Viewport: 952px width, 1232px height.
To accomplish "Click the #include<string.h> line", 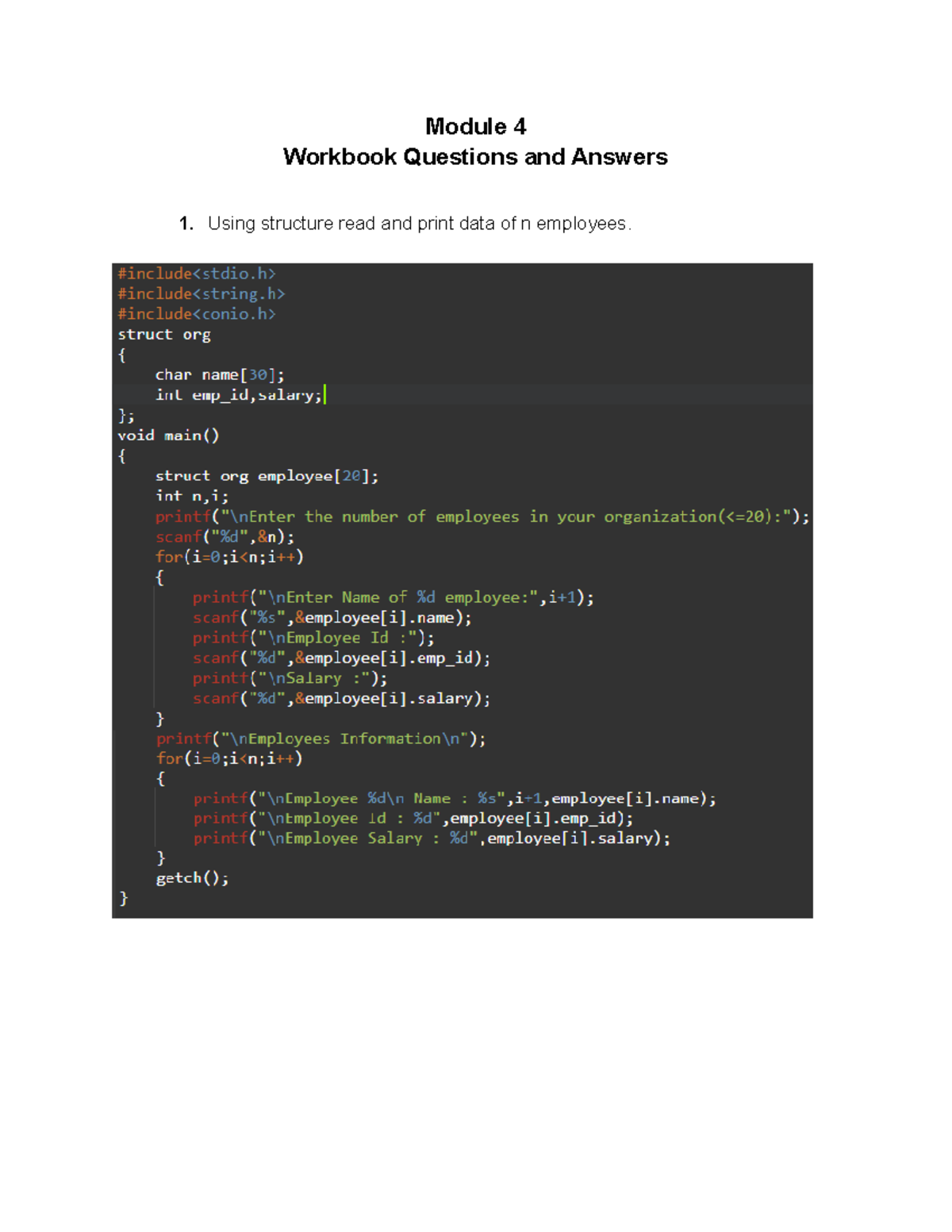I will click(200, 294).
